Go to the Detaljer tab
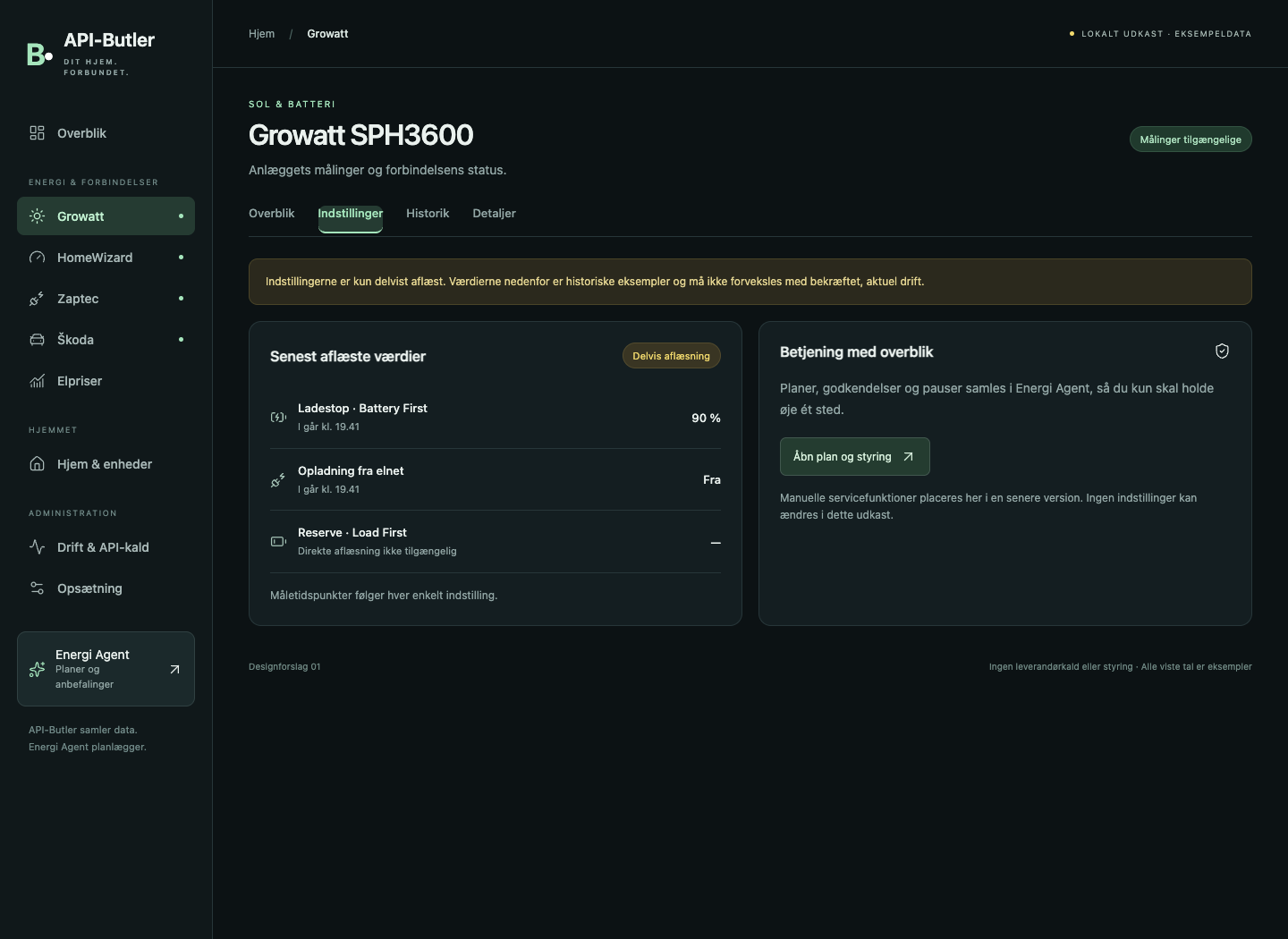This screenshot has height=939, width=1288. point(494,214)
